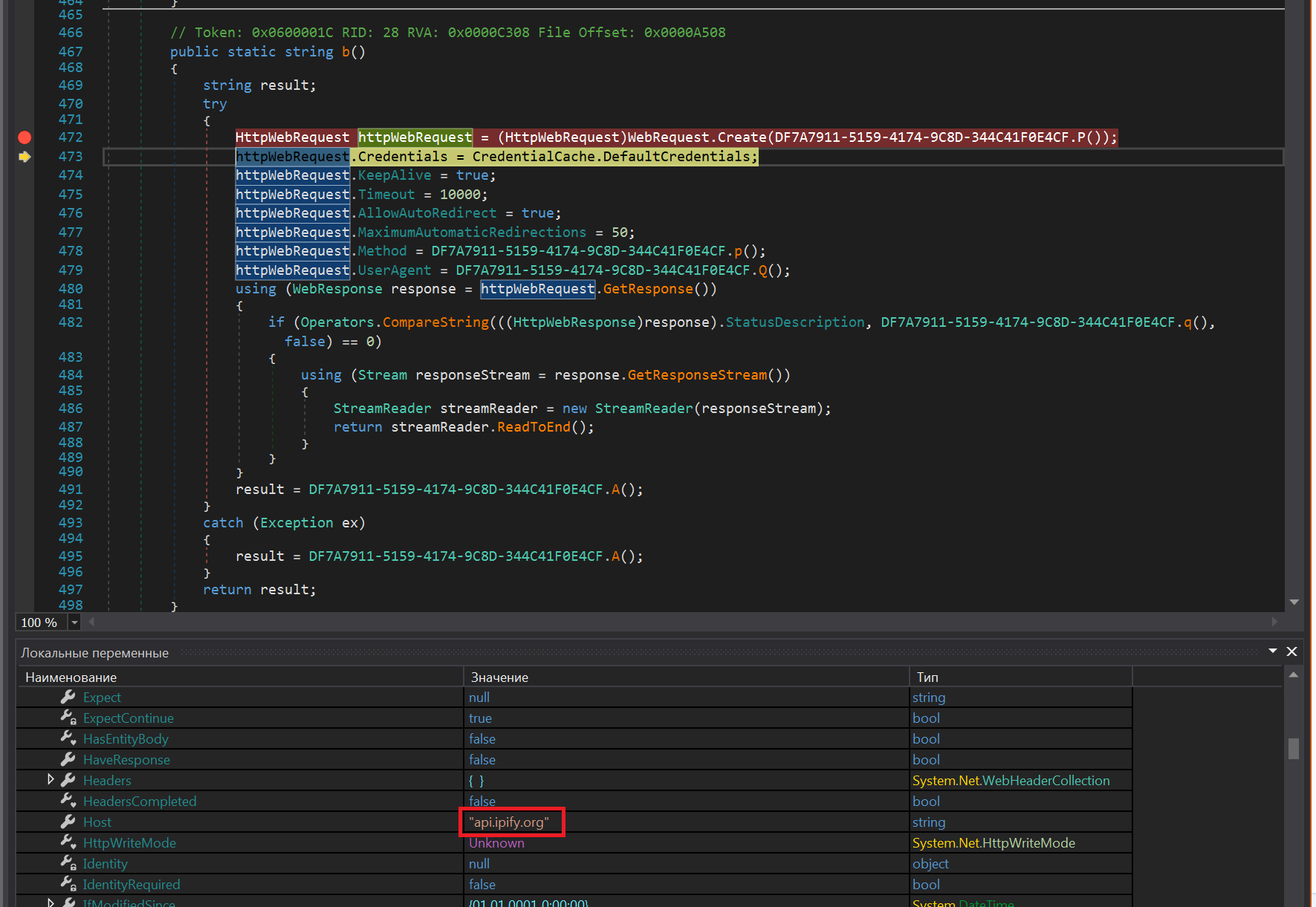Expand the IfModifiedSince variable node
This screenshot has width=1316, height=907.
[51, 903]
